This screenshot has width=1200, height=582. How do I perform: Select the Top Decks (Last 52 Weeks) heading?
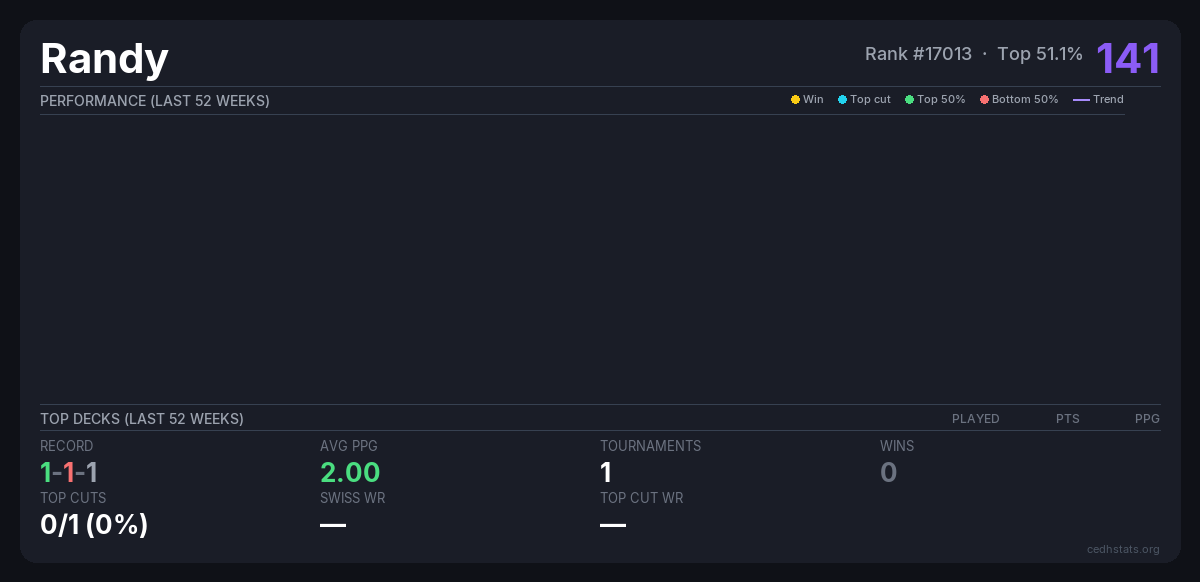[x=142, y=419]
